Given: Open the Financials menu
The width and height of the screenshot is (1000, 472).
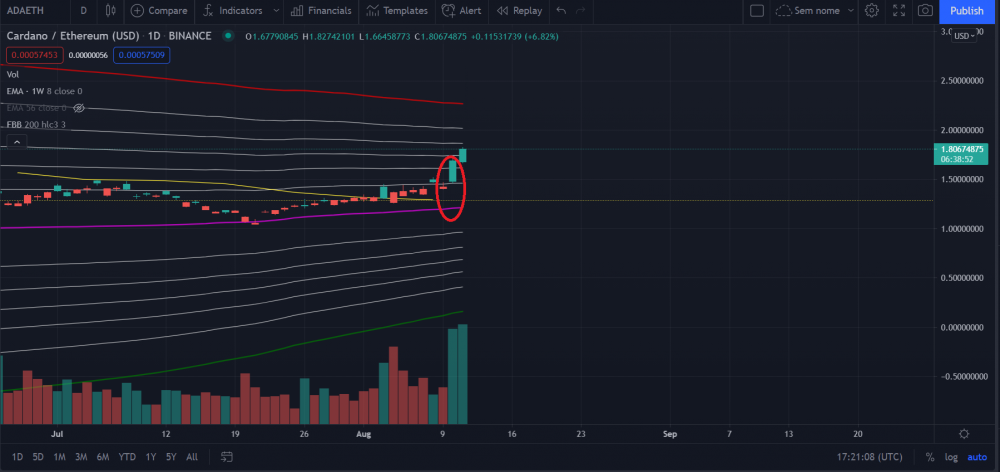Looking at the screenshot, I should click(x=321, y=11).
